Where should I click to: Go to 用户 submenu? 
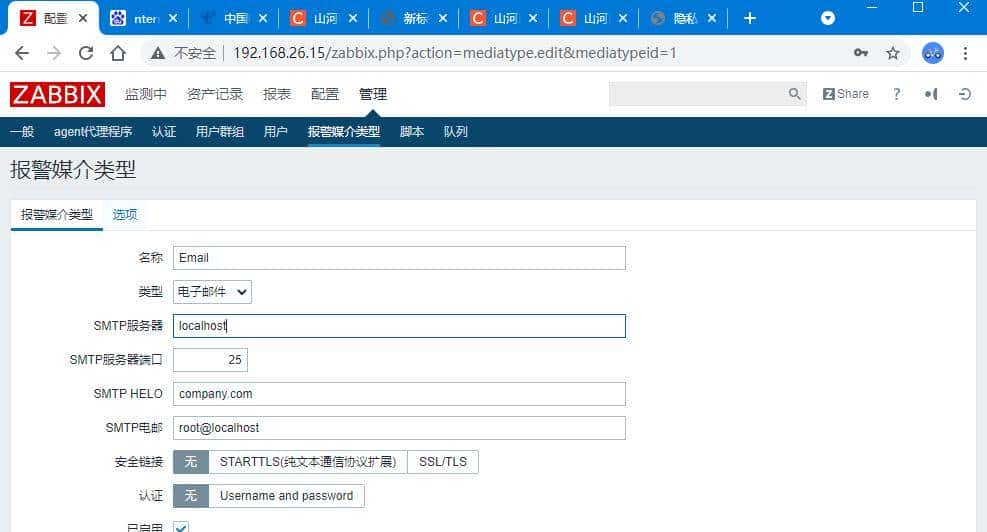[x=275, y=132]
